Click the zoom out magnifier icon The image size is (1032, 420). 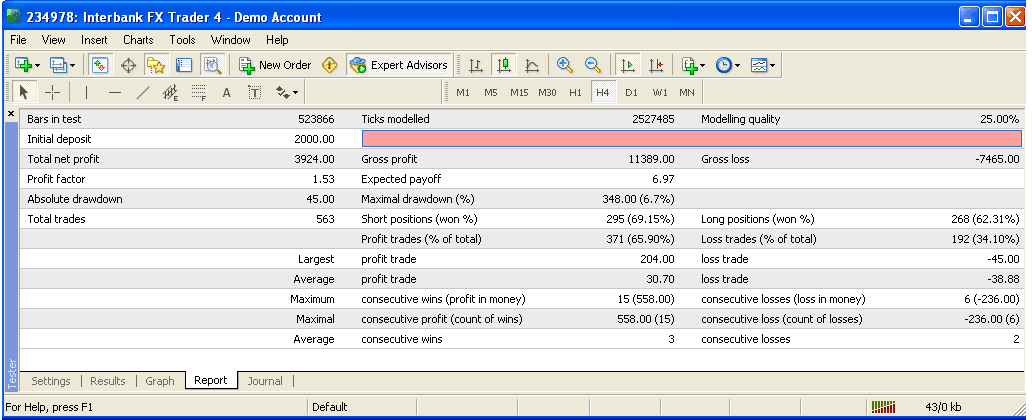click(593, 65)
